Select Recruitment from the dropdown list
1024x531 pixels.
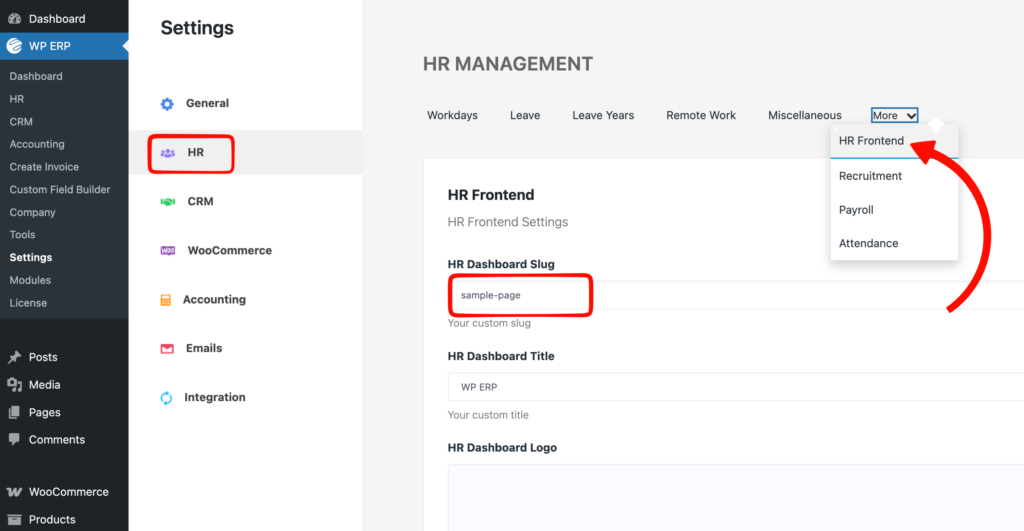[x=870, y=176]
